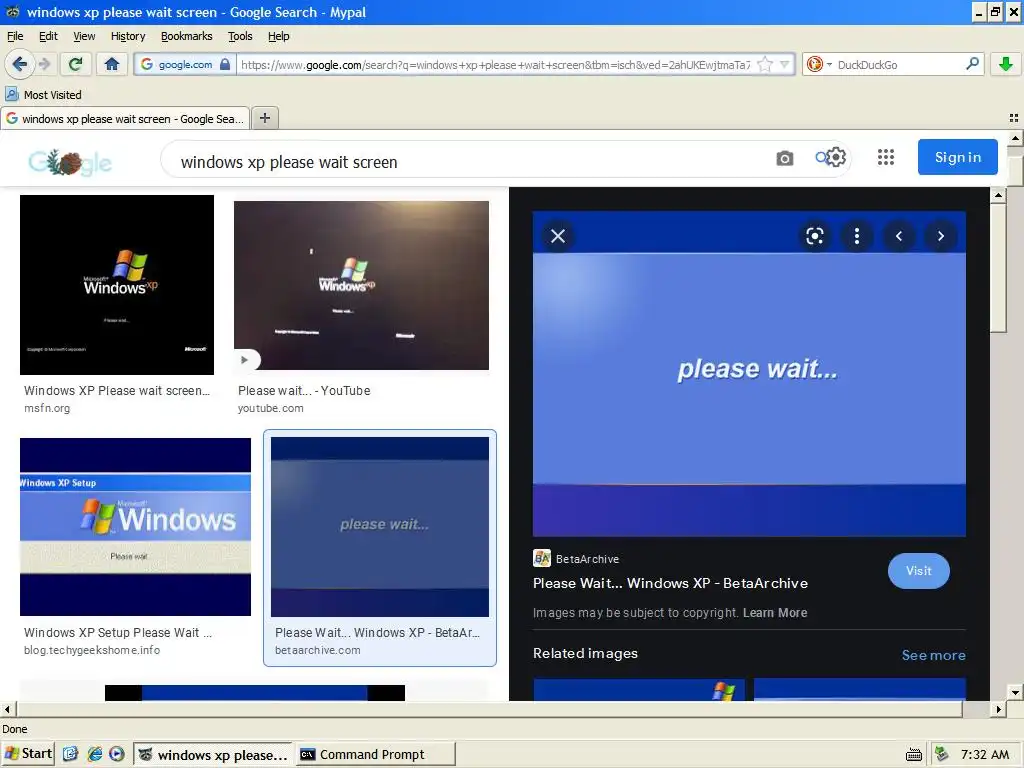Open the Bookmarks menu
Viewport: 1024px width, 768px height.
click(187, 36)
